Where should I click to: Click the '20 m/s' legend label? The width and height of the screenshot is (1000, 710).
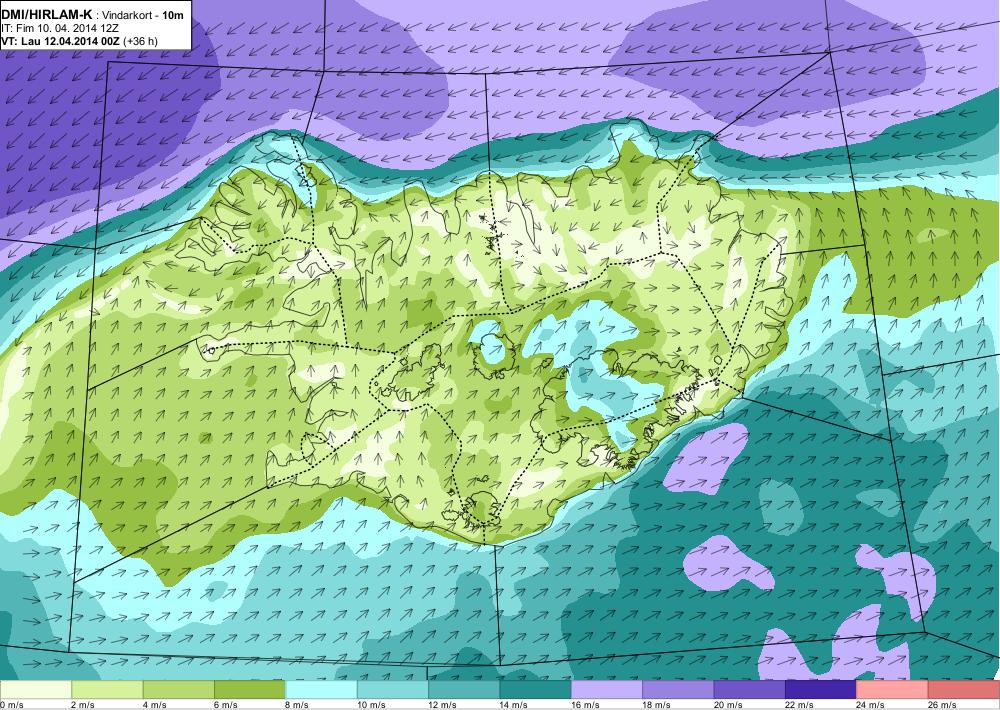point(728,705)
